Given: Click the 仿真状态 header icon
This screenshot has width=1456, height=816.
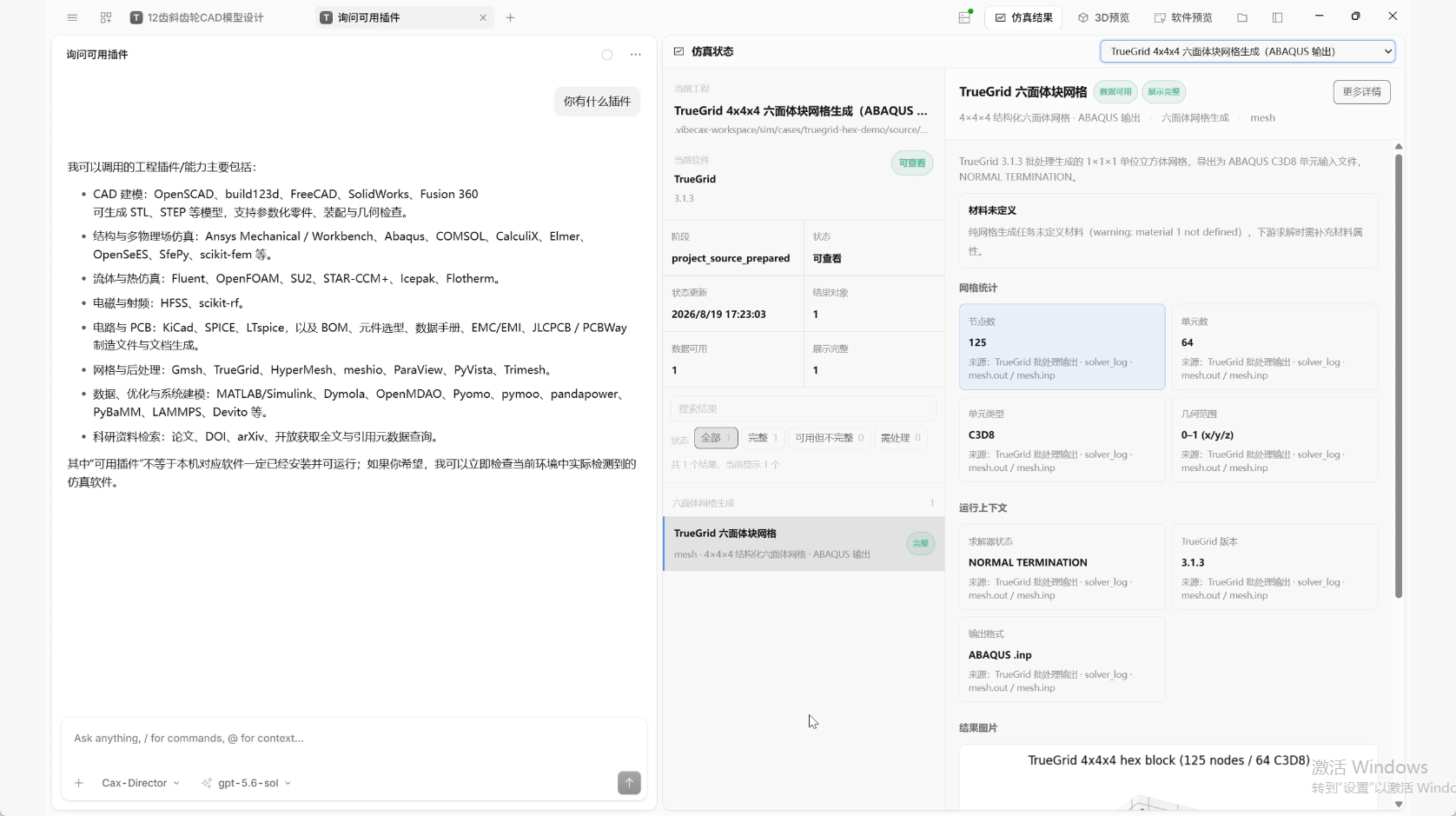Looking at the screenshot, I should [x=678, y=51].
